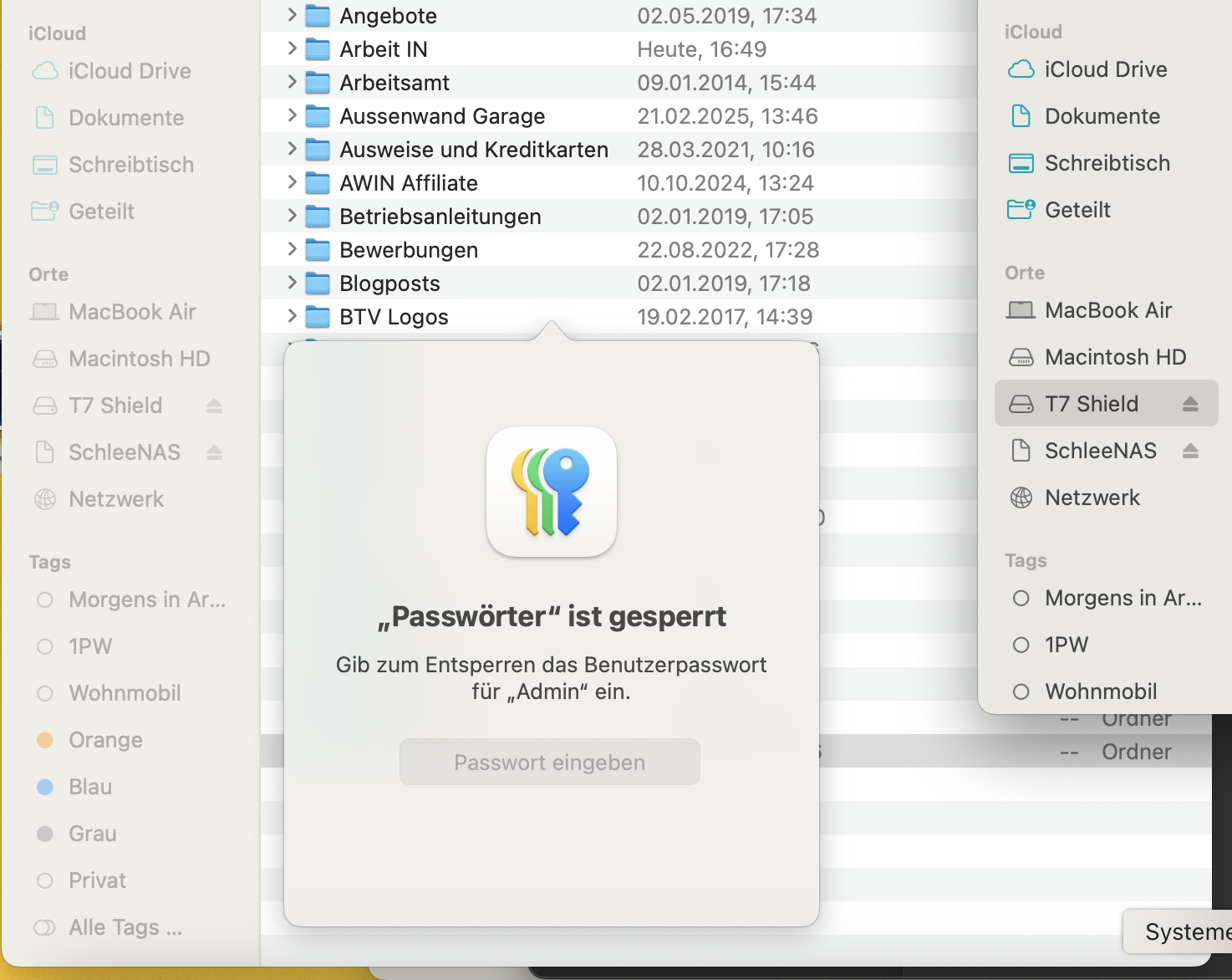Open SchleeNAS in the dimmed left sidebar
The height and width of the screenshot is (980, 1232).
point(107,452)
